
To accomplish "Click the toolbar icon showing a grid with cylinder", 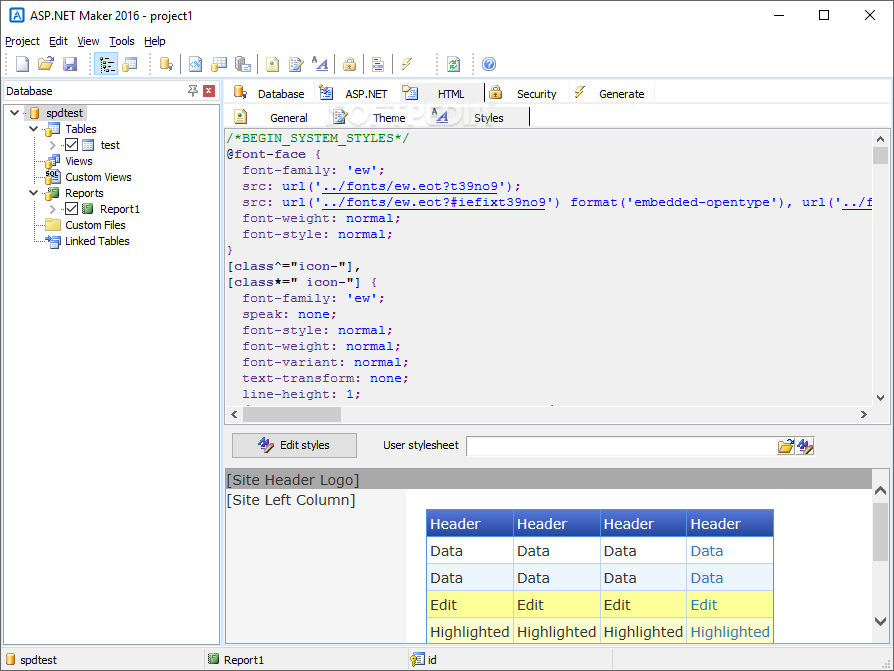I will 219,64.
